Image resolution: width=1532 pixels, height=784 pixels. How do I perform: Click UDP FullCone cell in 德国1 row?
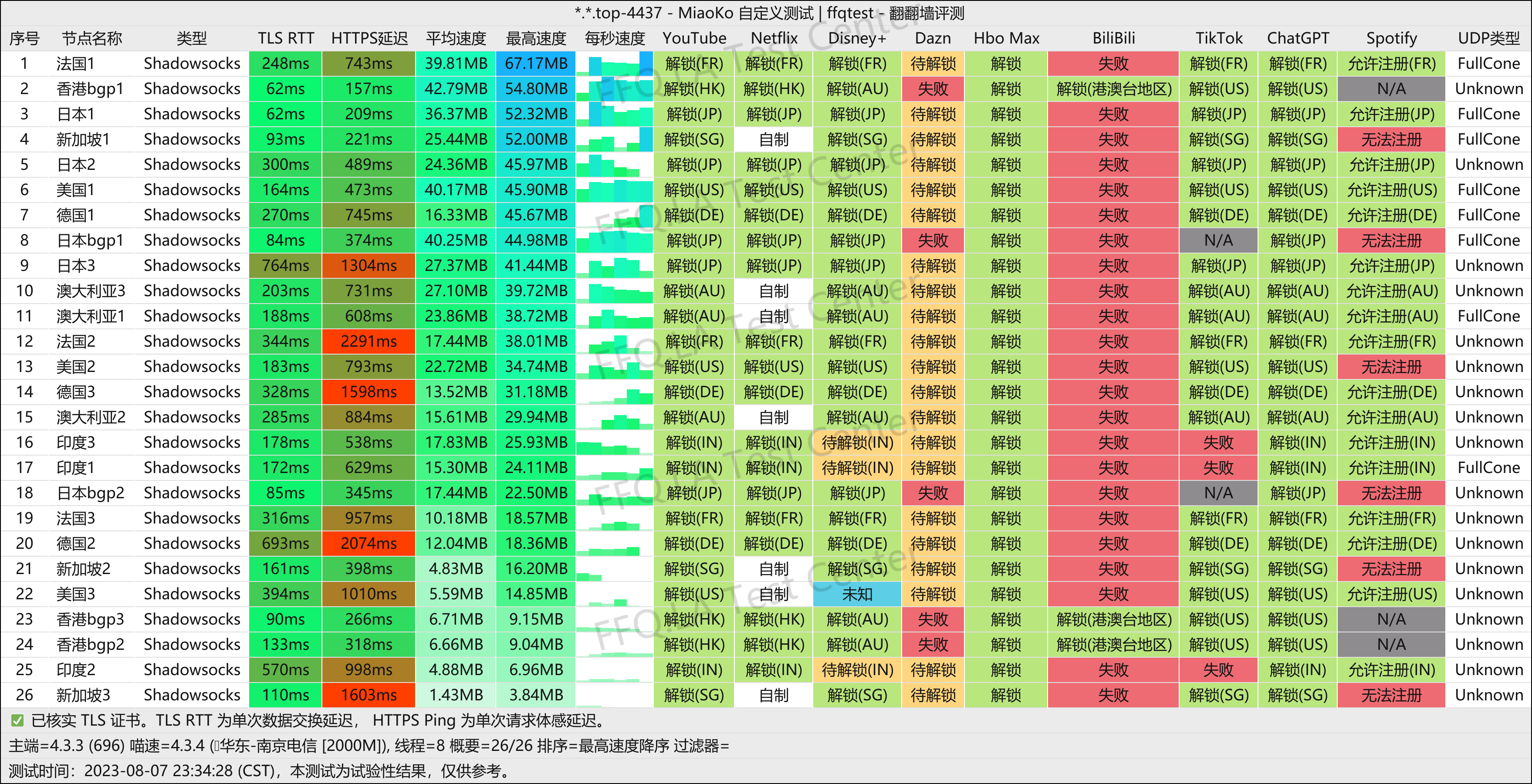coord(1488,215)
